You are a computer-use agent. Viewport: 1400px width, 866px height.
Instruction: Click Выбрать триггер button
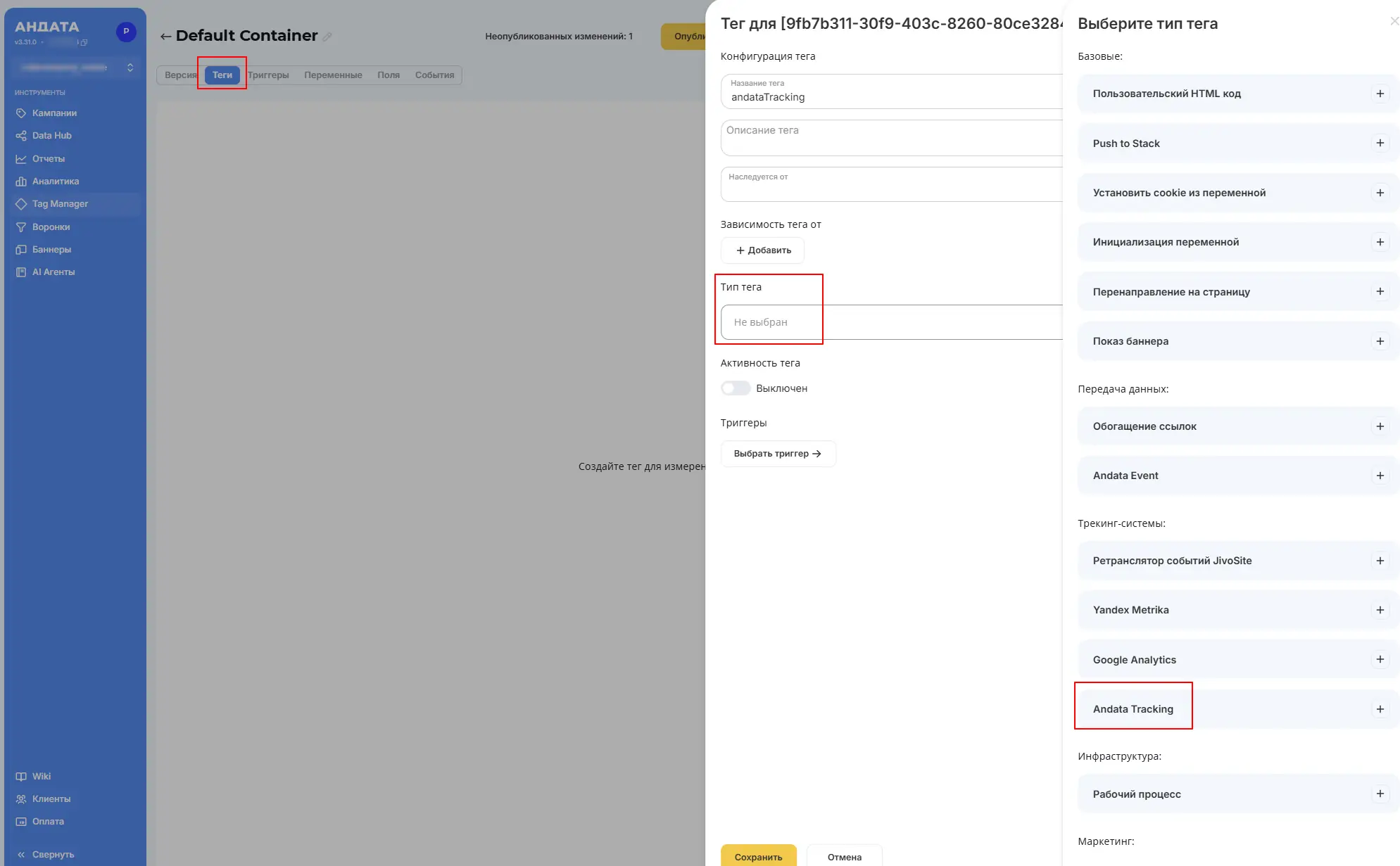(778, 454)
